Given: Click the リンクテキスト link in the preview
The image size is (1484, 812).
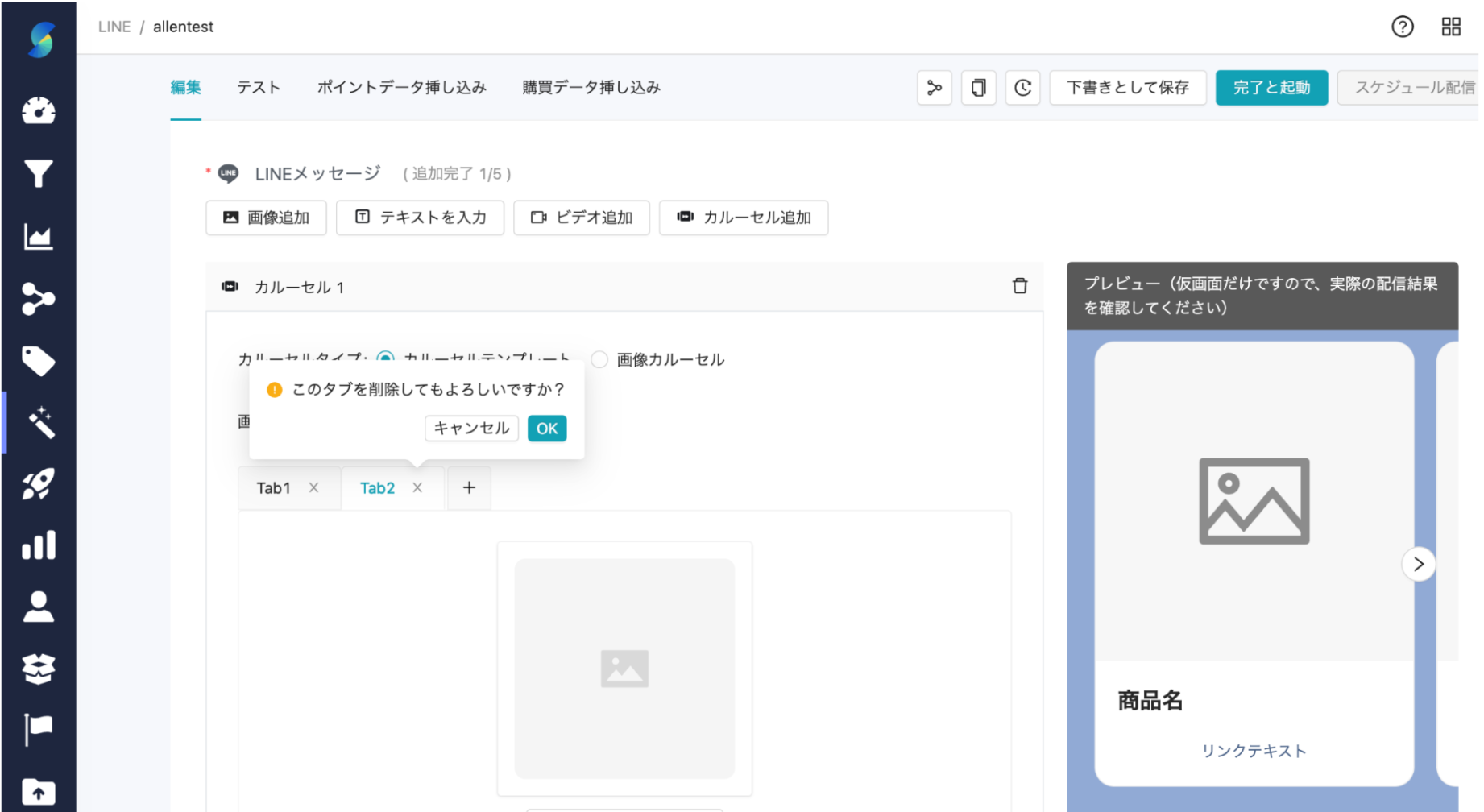Looking at the screenshot, I should (x=1254, y=751).
